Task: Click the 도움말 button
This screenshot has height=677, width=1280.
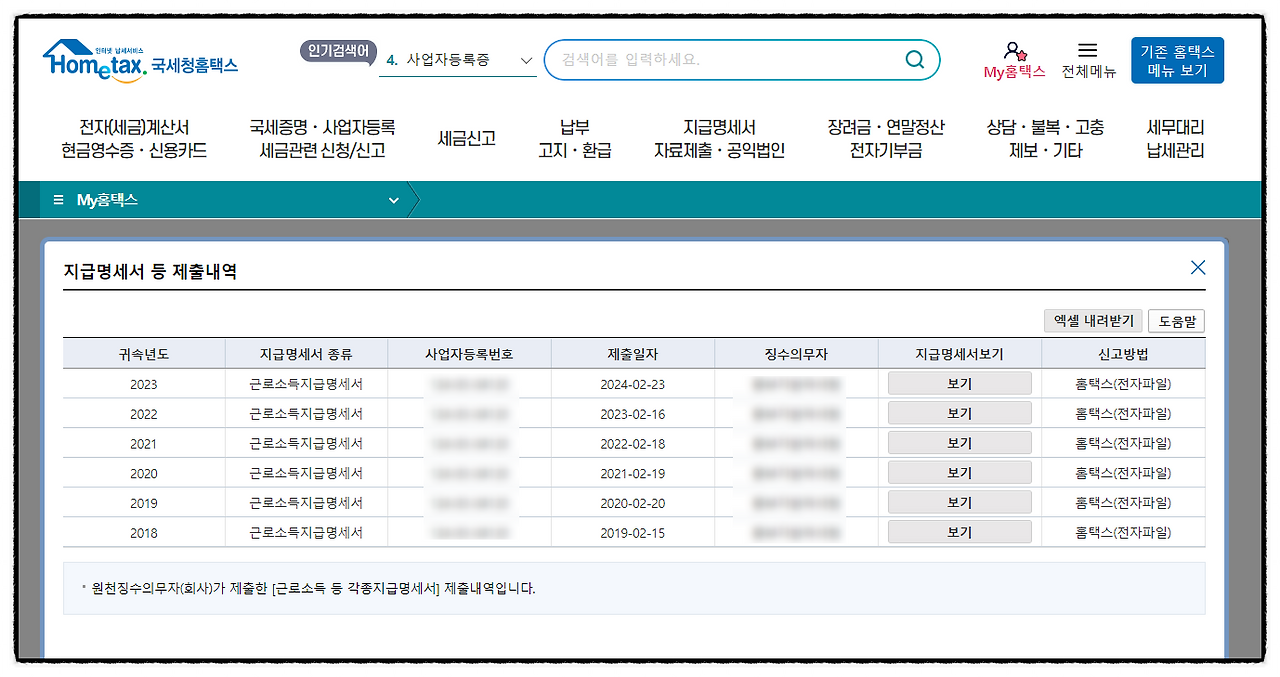Action: [1176, 321]
